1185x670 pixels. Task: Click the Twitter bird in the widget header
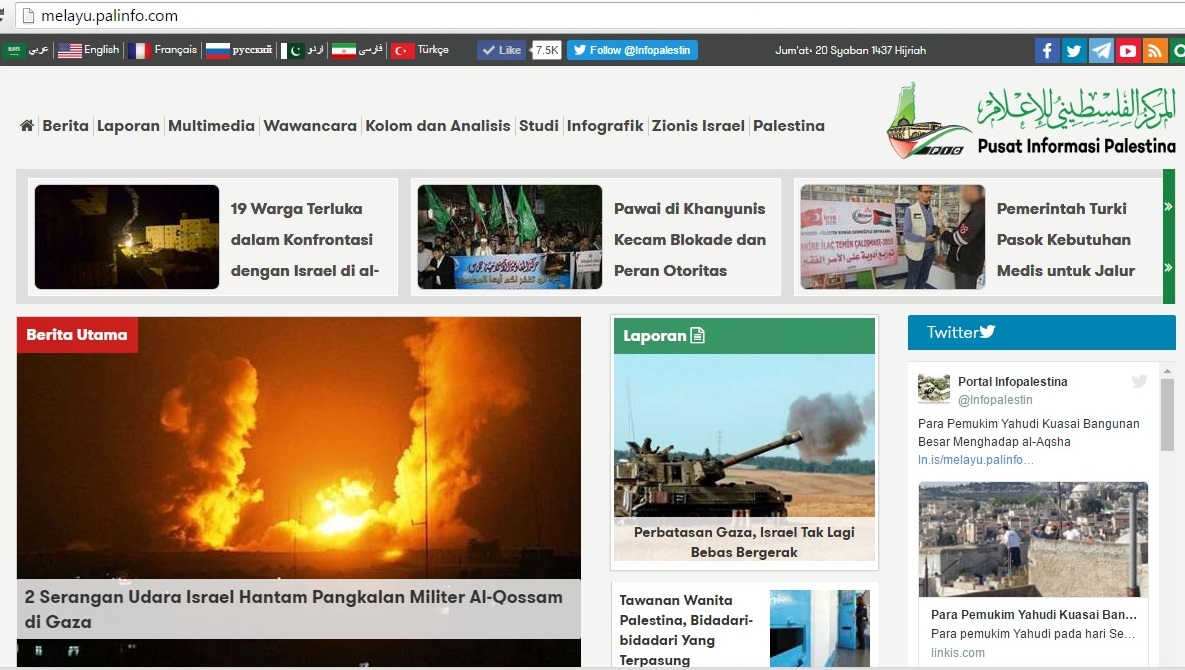pyautogui.click(x=987, y=332)
